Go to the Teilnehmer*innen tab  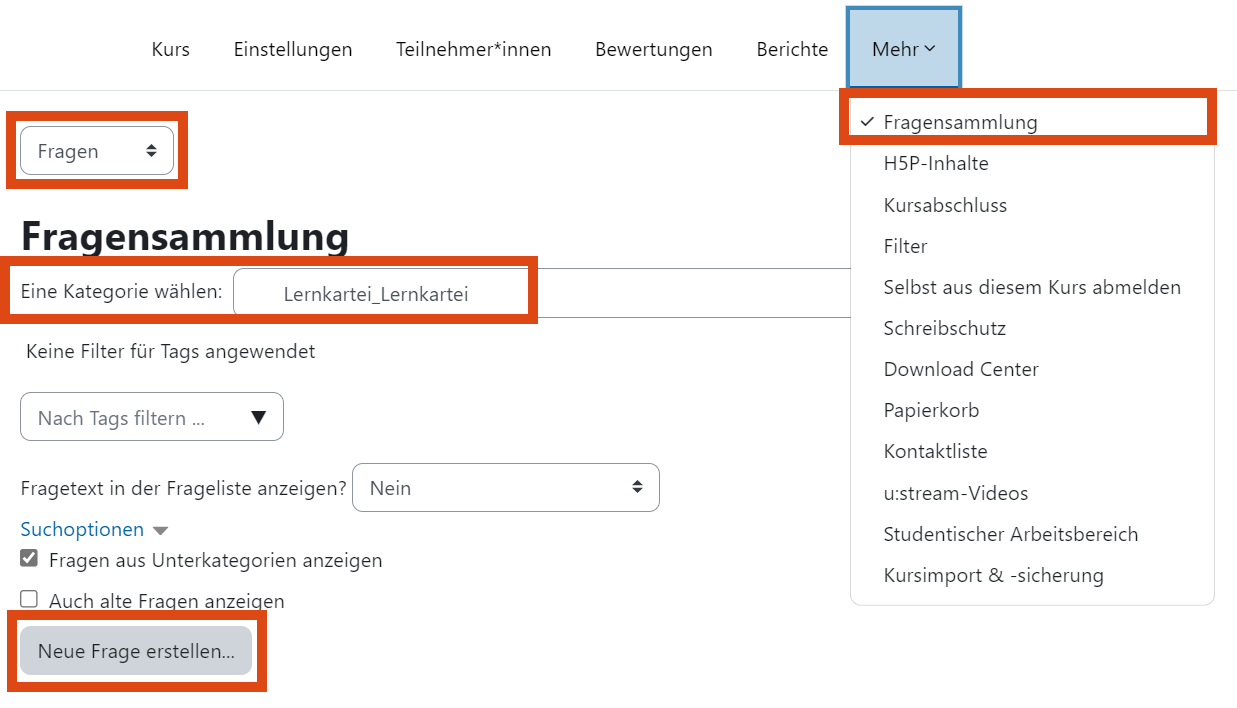(x=473, y=49)
